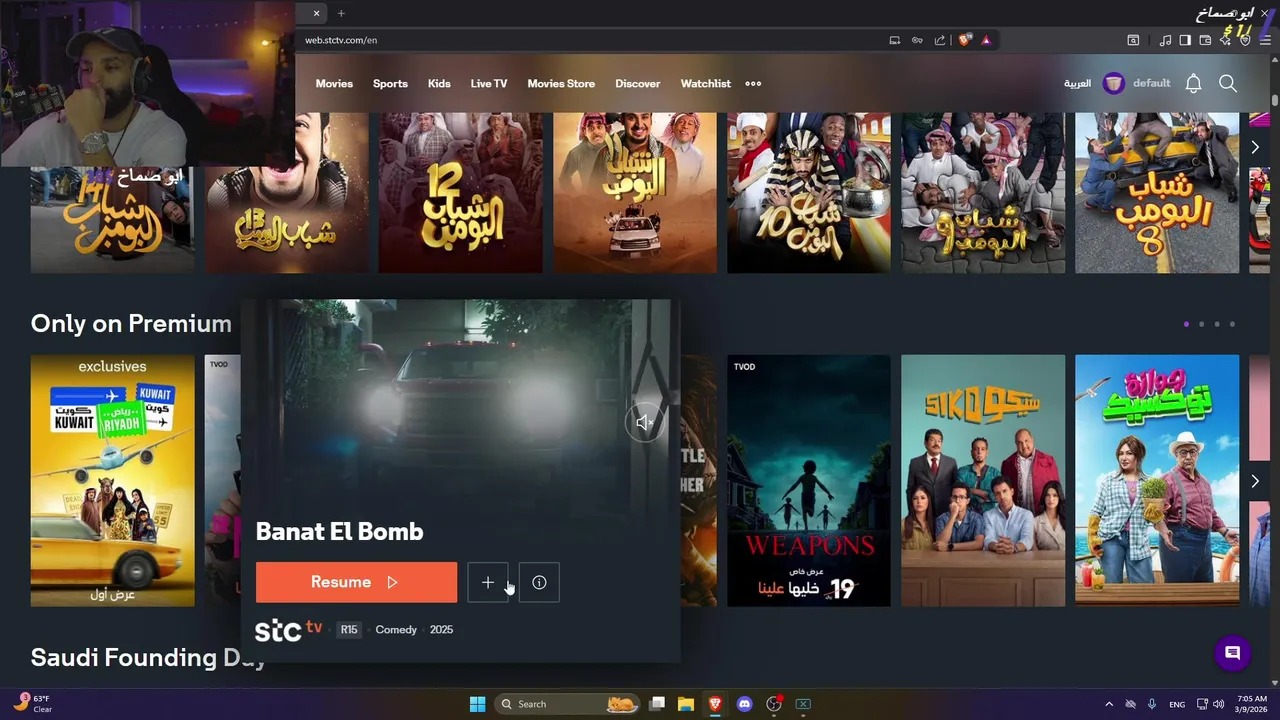Open the stc tv search icon

click(x=1228, y=84)
